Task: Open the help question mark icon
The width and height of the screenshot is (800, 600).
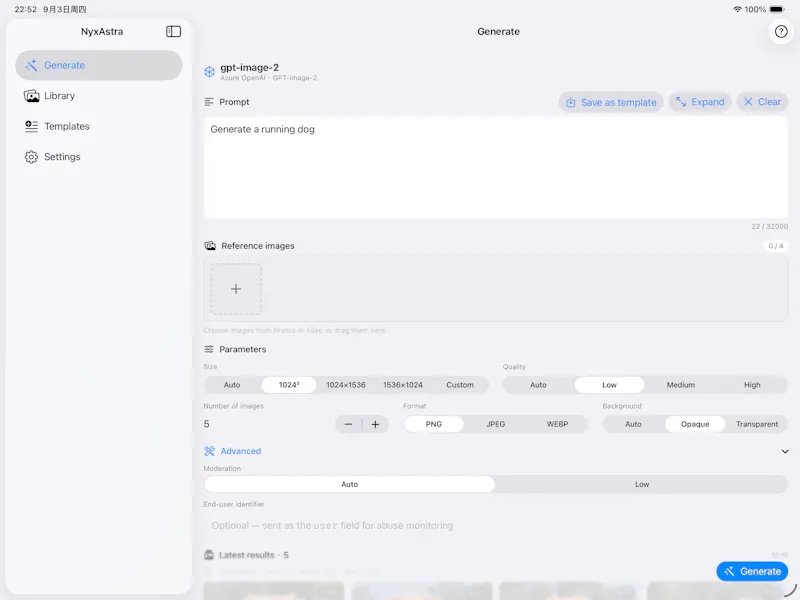Action: [781, 32]
